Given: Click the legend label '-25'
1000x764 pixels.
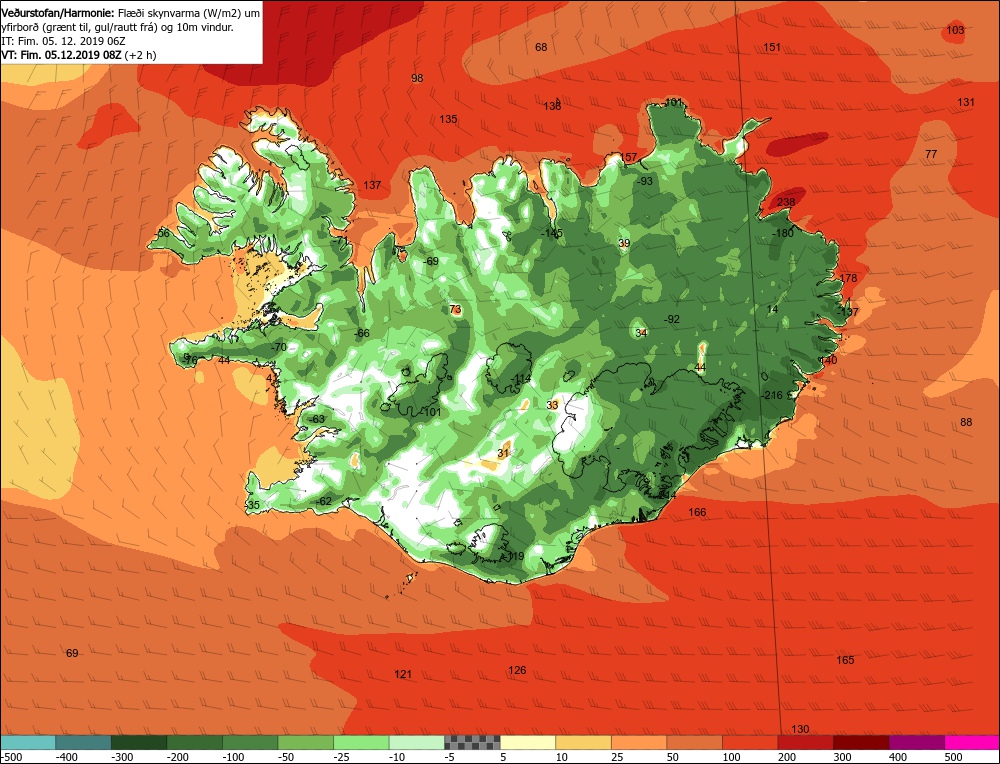Looking at the screenshot, I should point(342,757).
